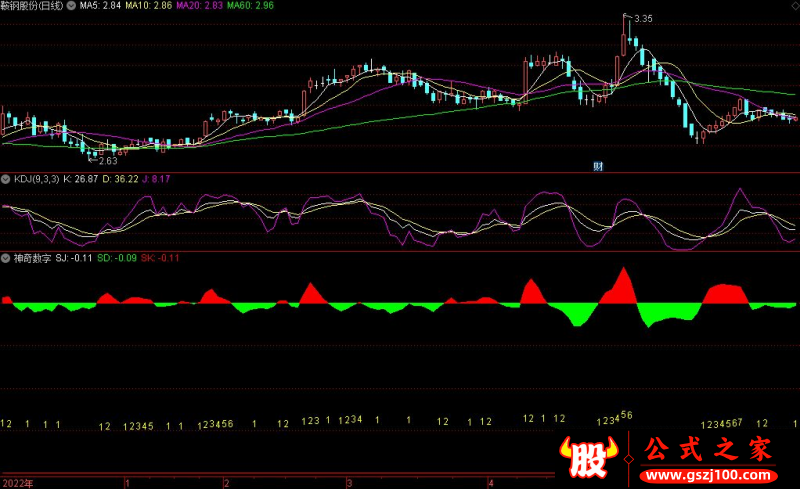
Task: Click the 财 financial marker on chart
Action: tap(598, 165)
